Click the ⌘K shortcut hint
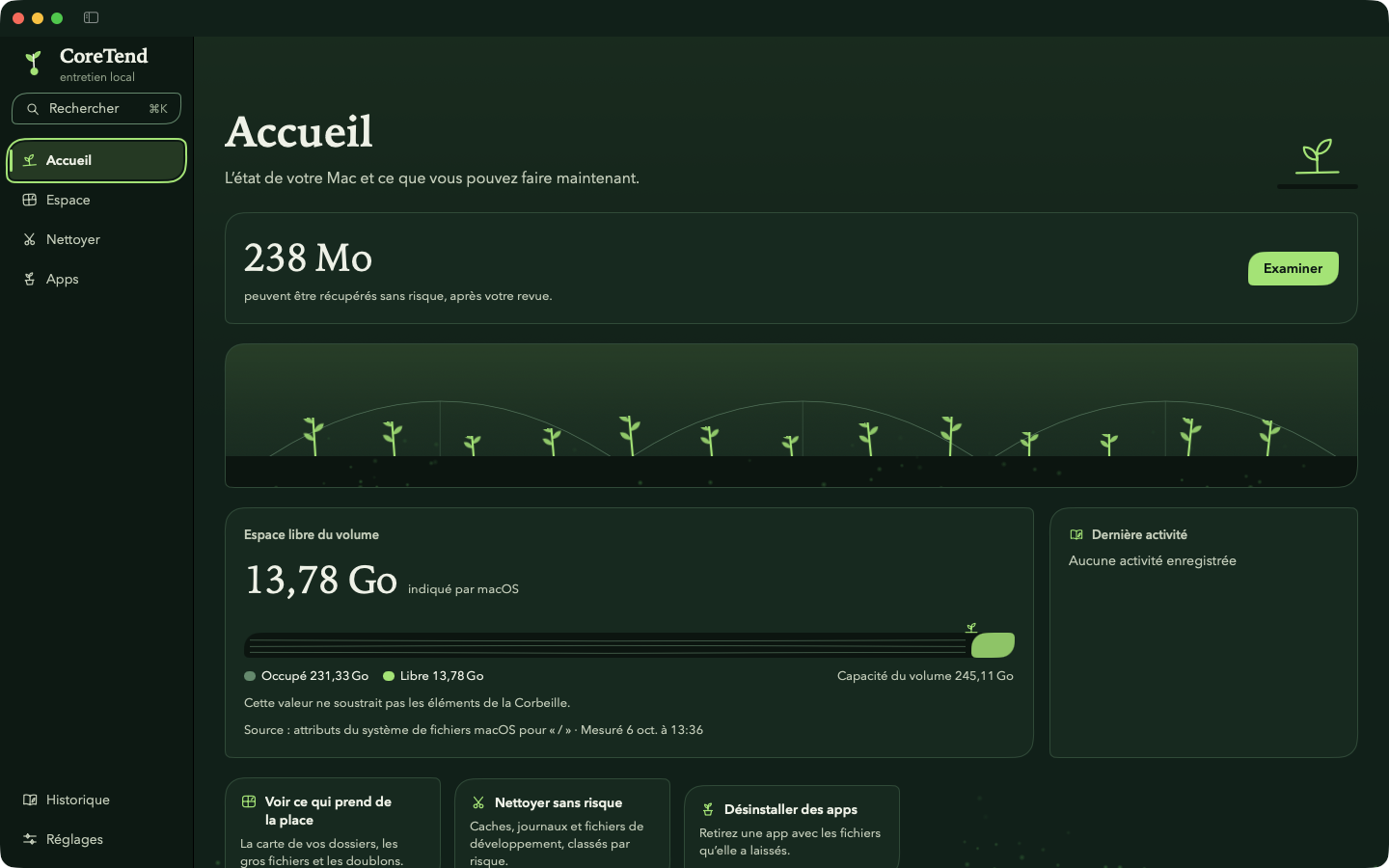The width and height of the screenshot is (1389, 868). point(158,109)
